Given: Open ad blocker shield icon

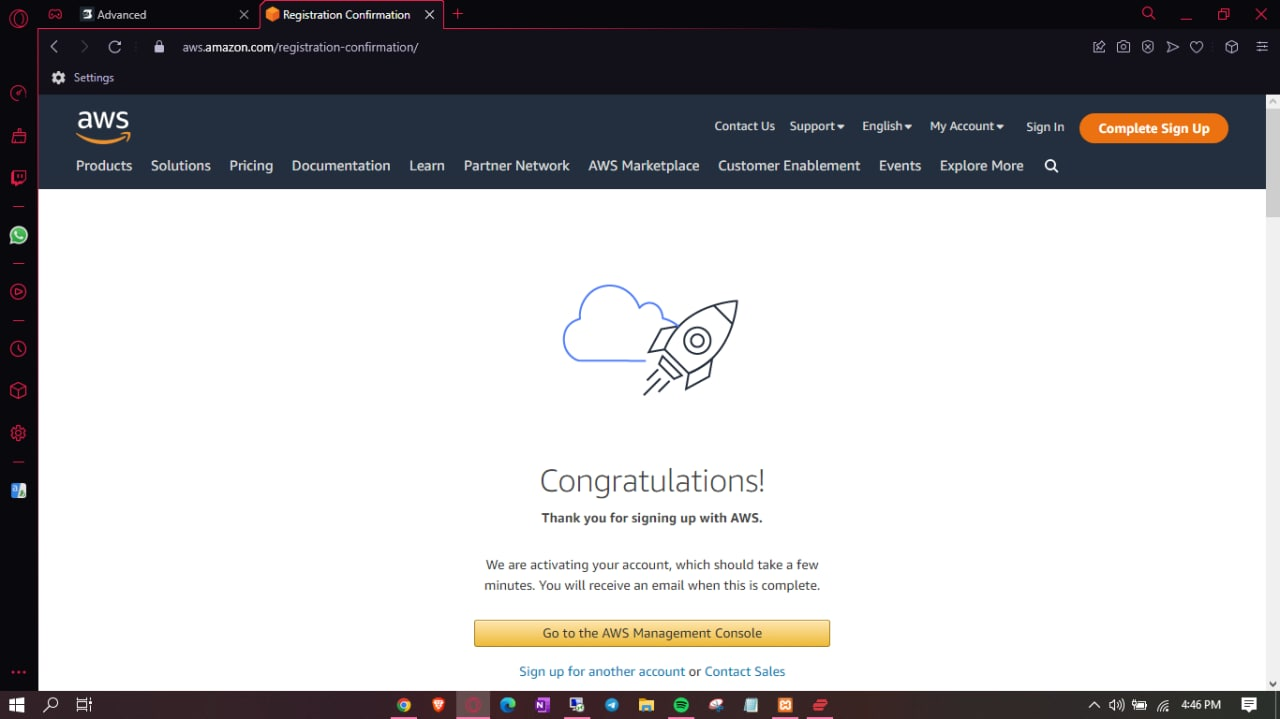Looking at the screenshot, I should [x=1148, y=47].
